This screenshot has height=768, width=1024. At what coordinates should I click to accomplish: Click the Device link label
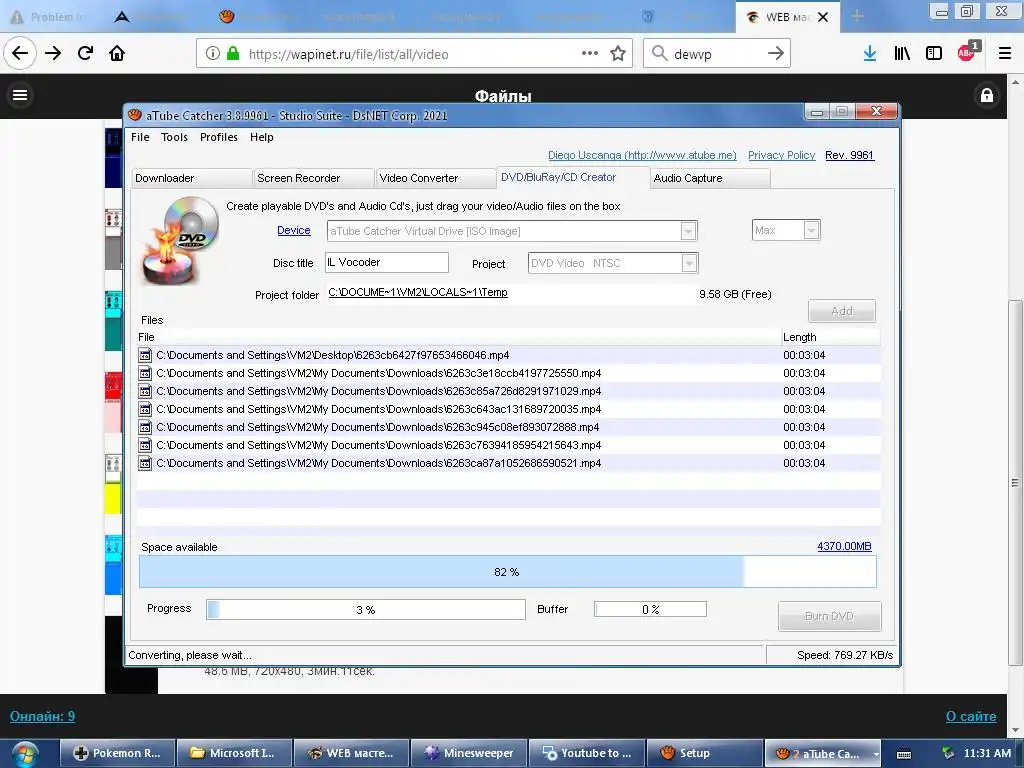point(294,231)
